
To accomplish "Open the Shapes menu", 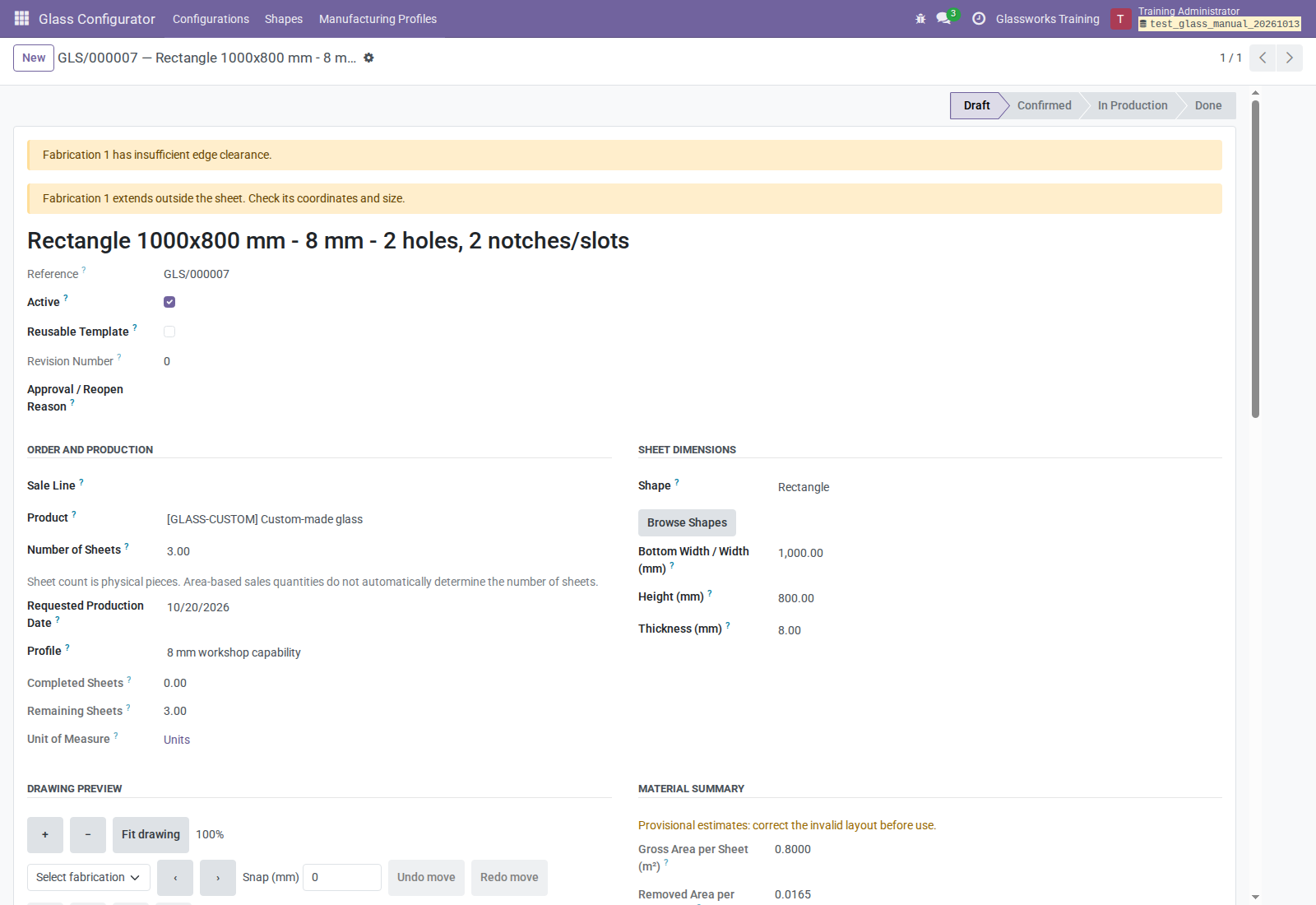I will tap(284, 19).
